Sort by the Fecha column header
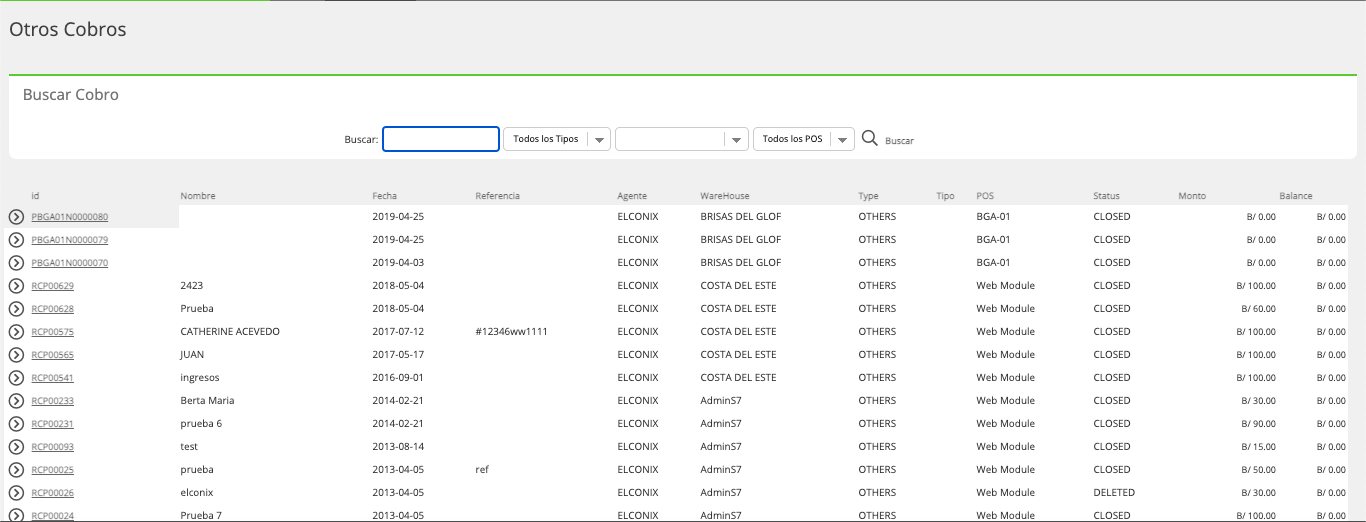Screen dimensions: 1366x522 pyautogui.click(x=384, y=196)
